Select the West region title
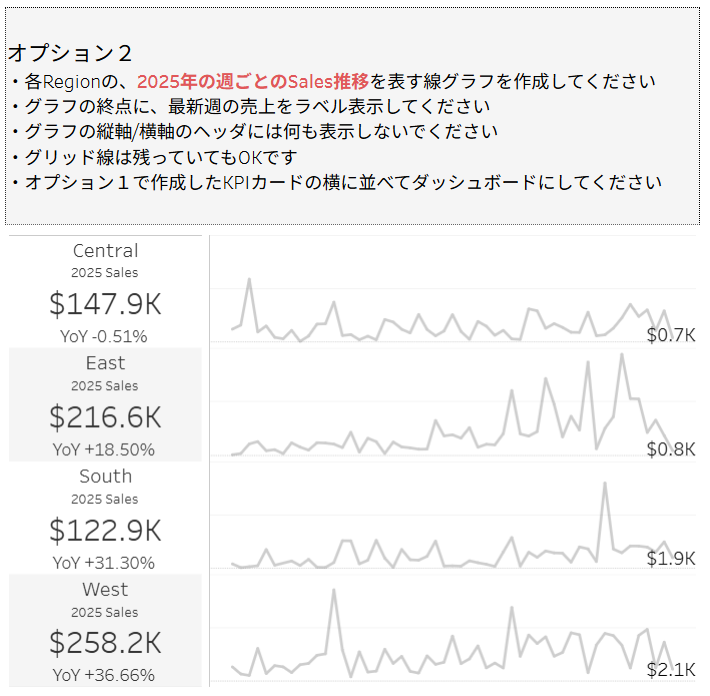 [x=105, y=590]
